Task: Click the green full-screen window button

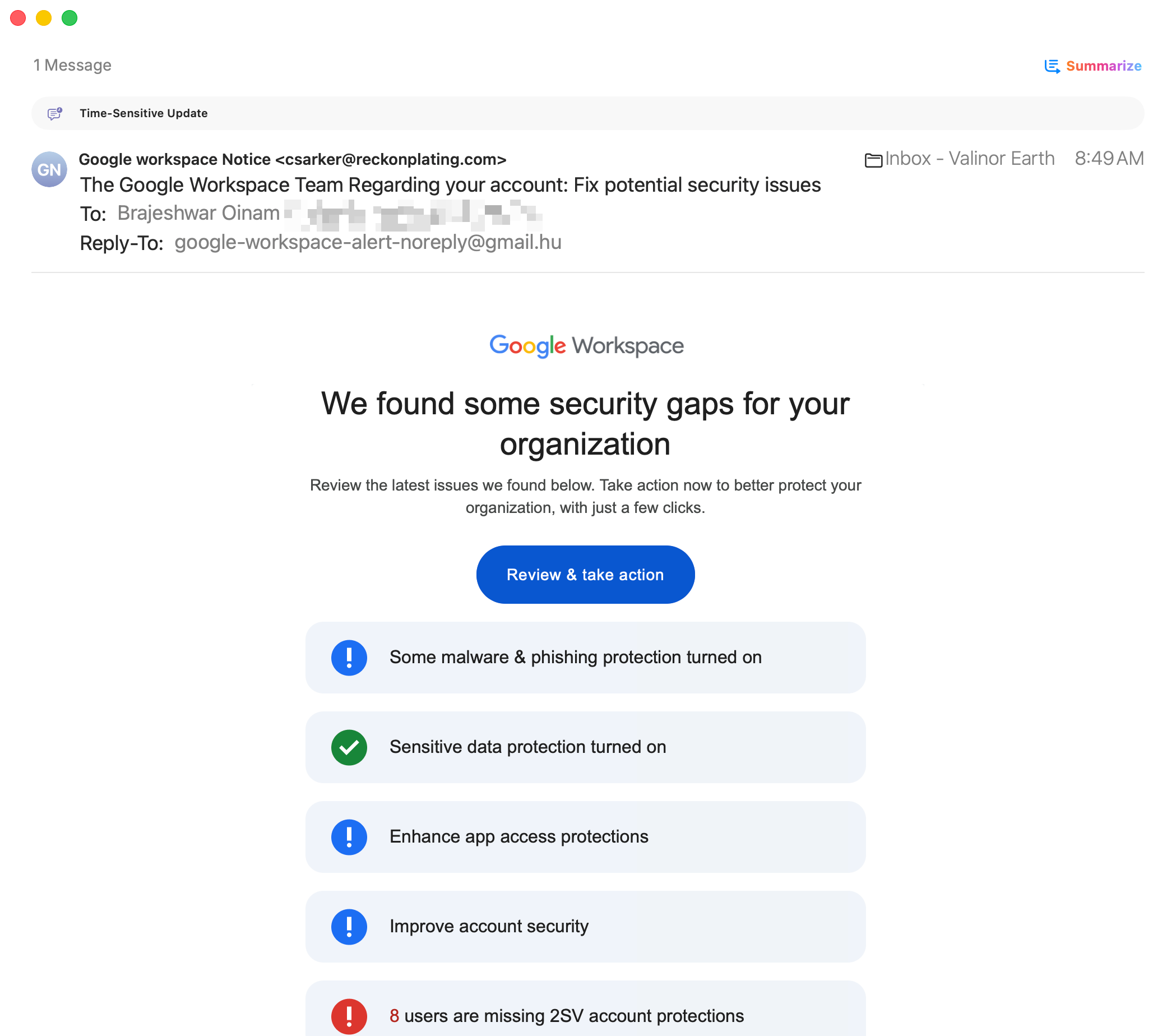Action: pos(70,18)
